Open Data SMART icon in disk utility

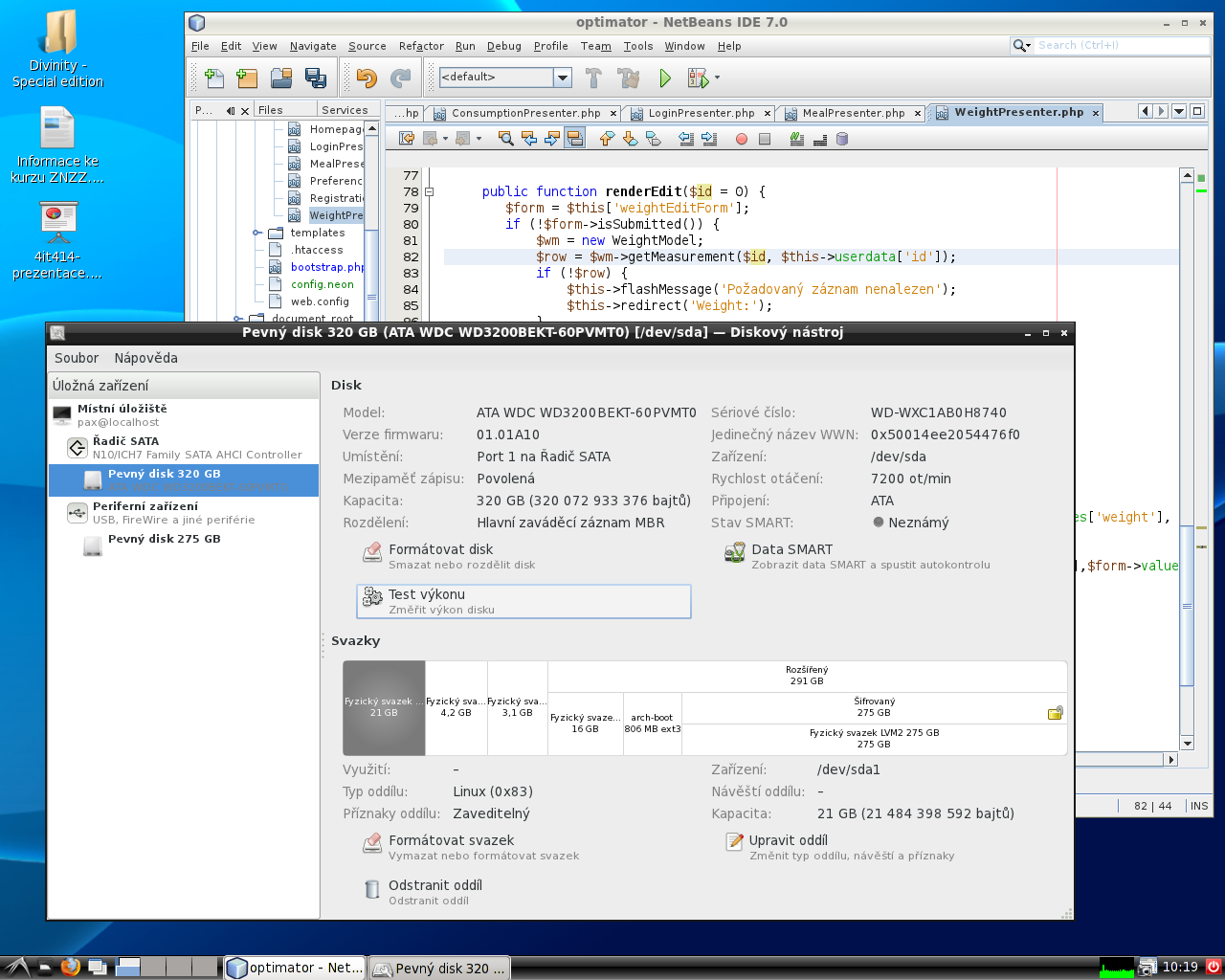(735, 554)
